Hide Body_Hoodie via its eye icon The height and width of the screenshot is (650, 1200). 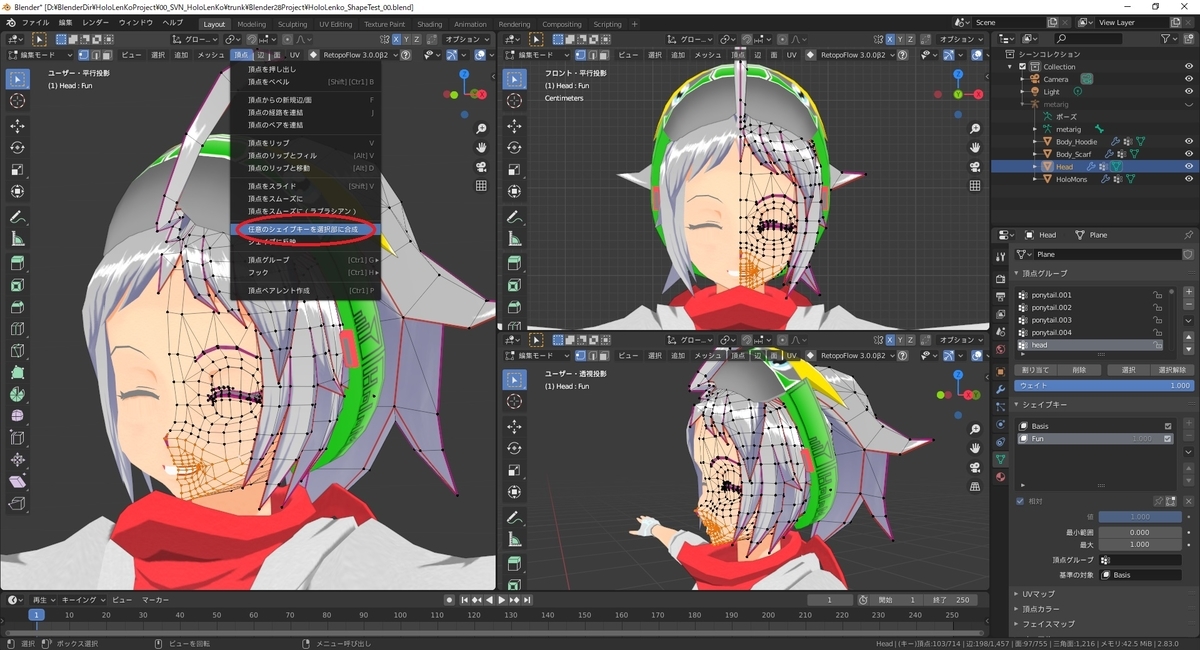tap(1189, 142)
